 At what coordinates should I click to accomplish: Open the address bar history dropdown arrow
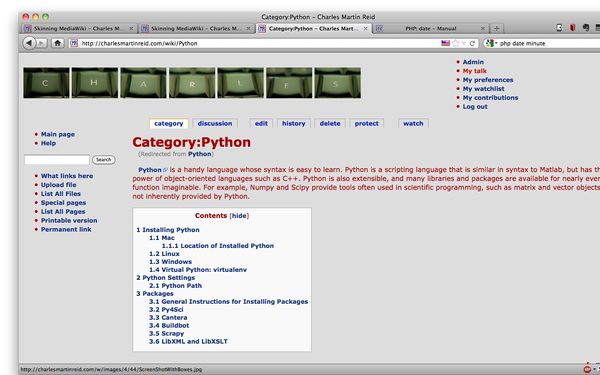(x=463, y=43)
